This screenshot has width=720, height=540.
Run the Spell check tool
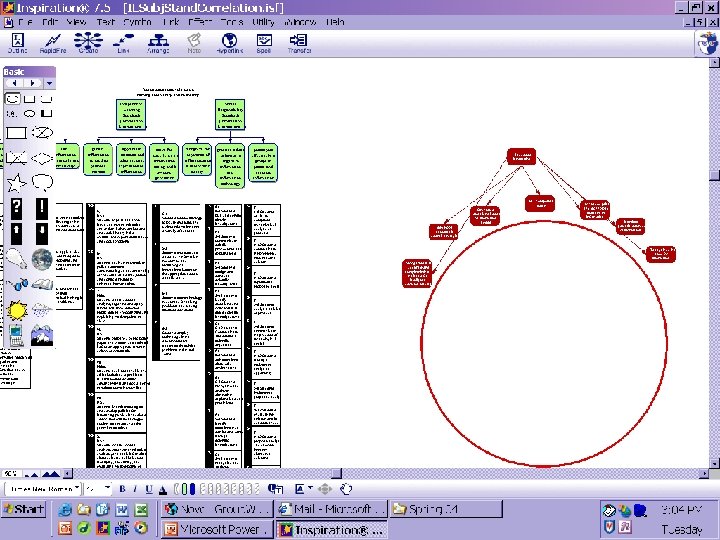click(x=264, y=43)
